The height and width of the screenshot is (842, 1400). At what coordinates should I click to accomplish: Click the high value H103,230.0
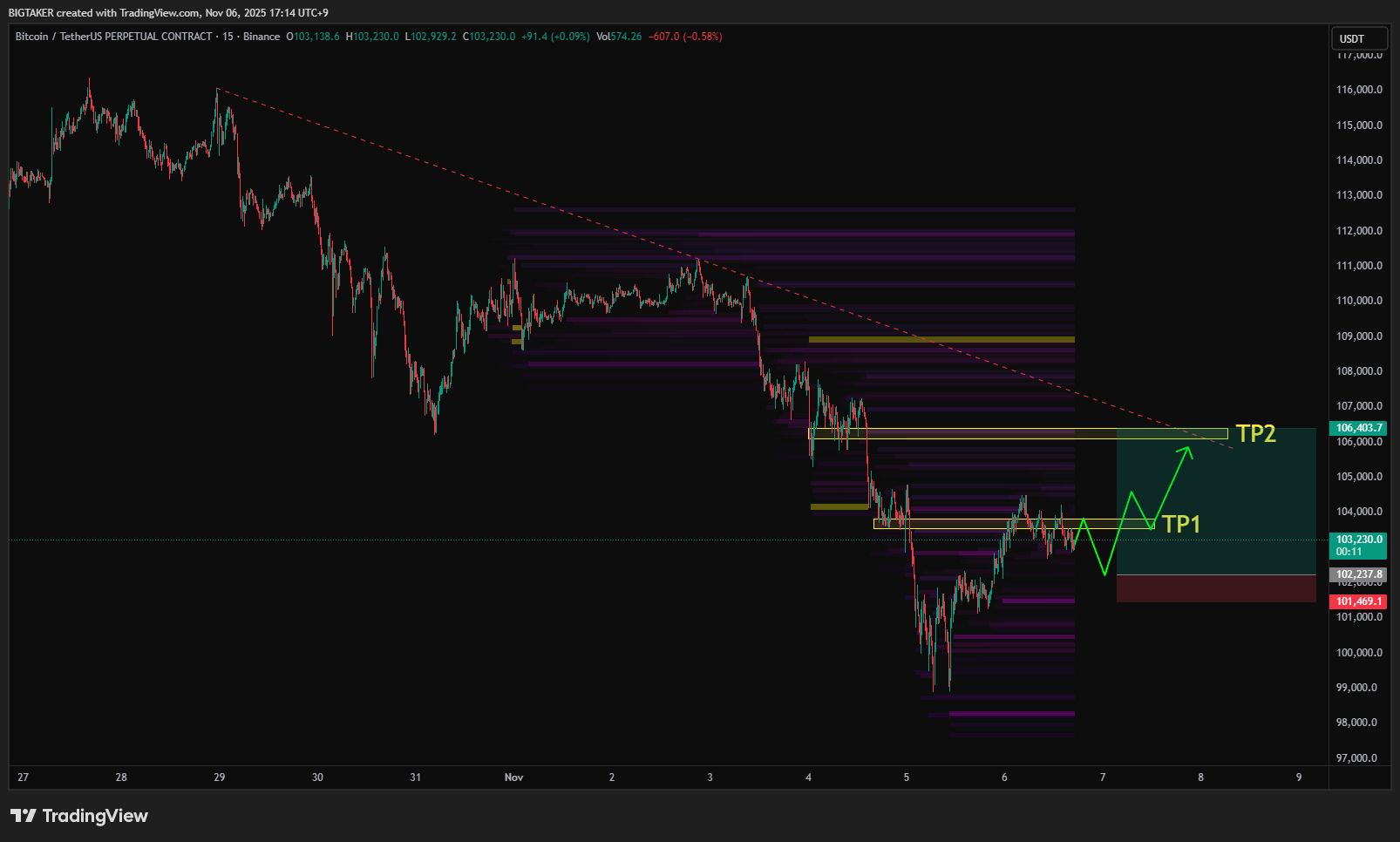click(x=372, y=37)
